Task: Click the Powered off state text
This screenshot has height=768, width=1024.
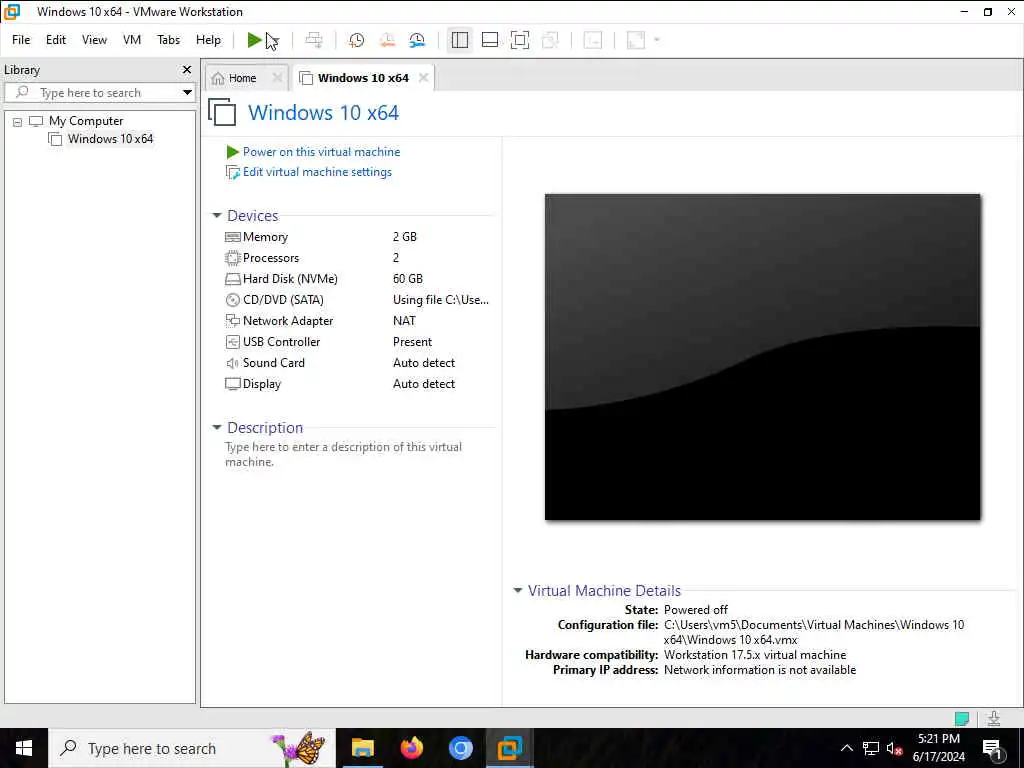Action: pos(696,609)
